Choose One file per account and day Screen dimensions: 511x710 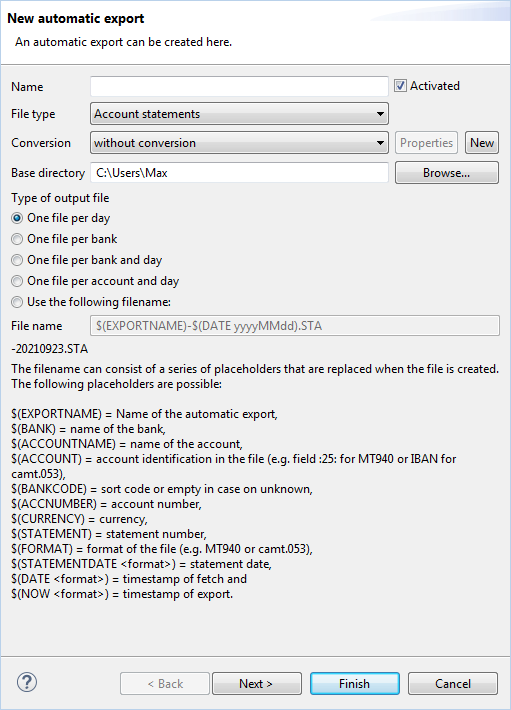tap(17, 281)
